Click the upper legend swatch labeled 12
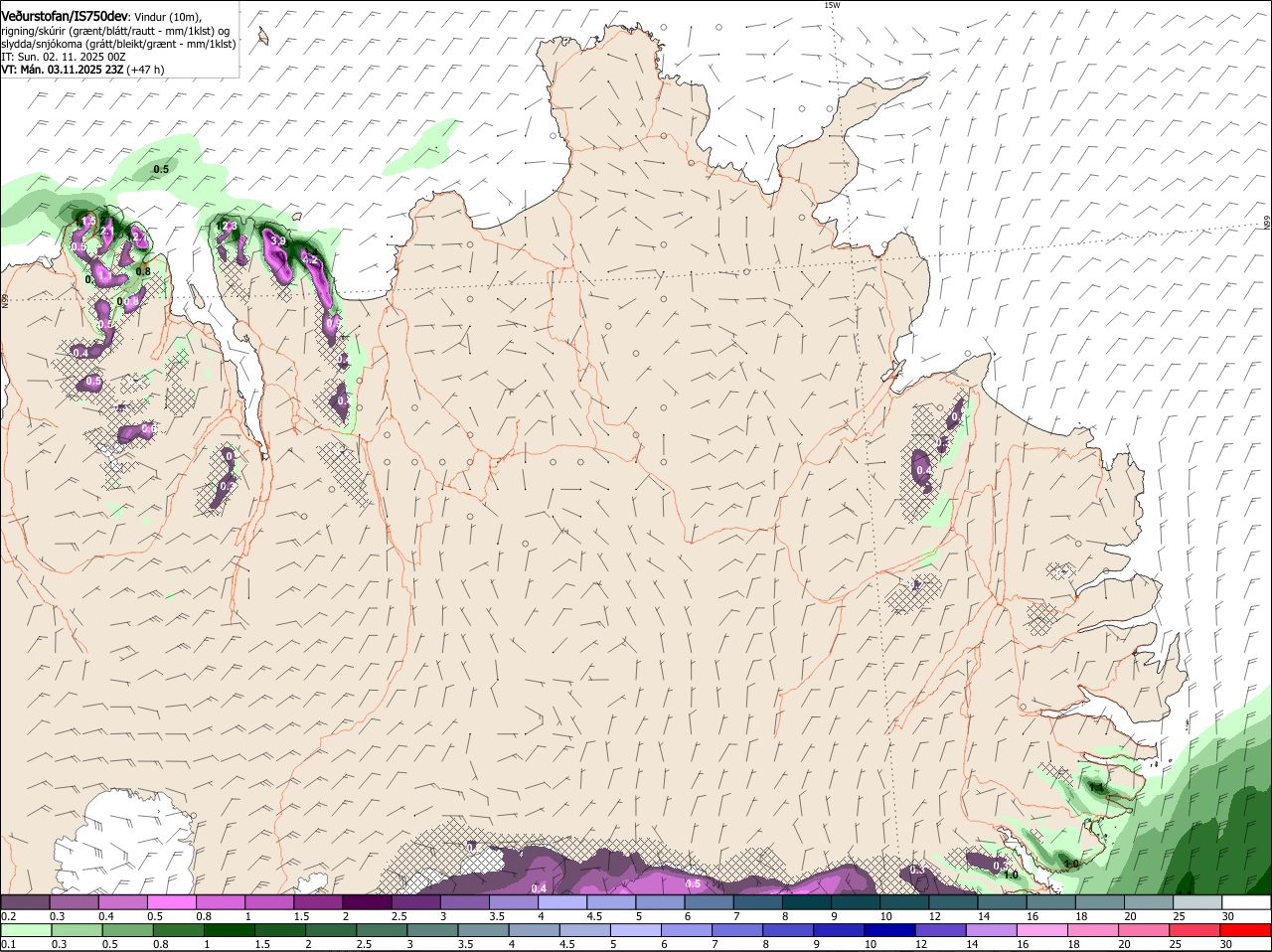Viewport: 1272px width, 952px height. point(953,902)
